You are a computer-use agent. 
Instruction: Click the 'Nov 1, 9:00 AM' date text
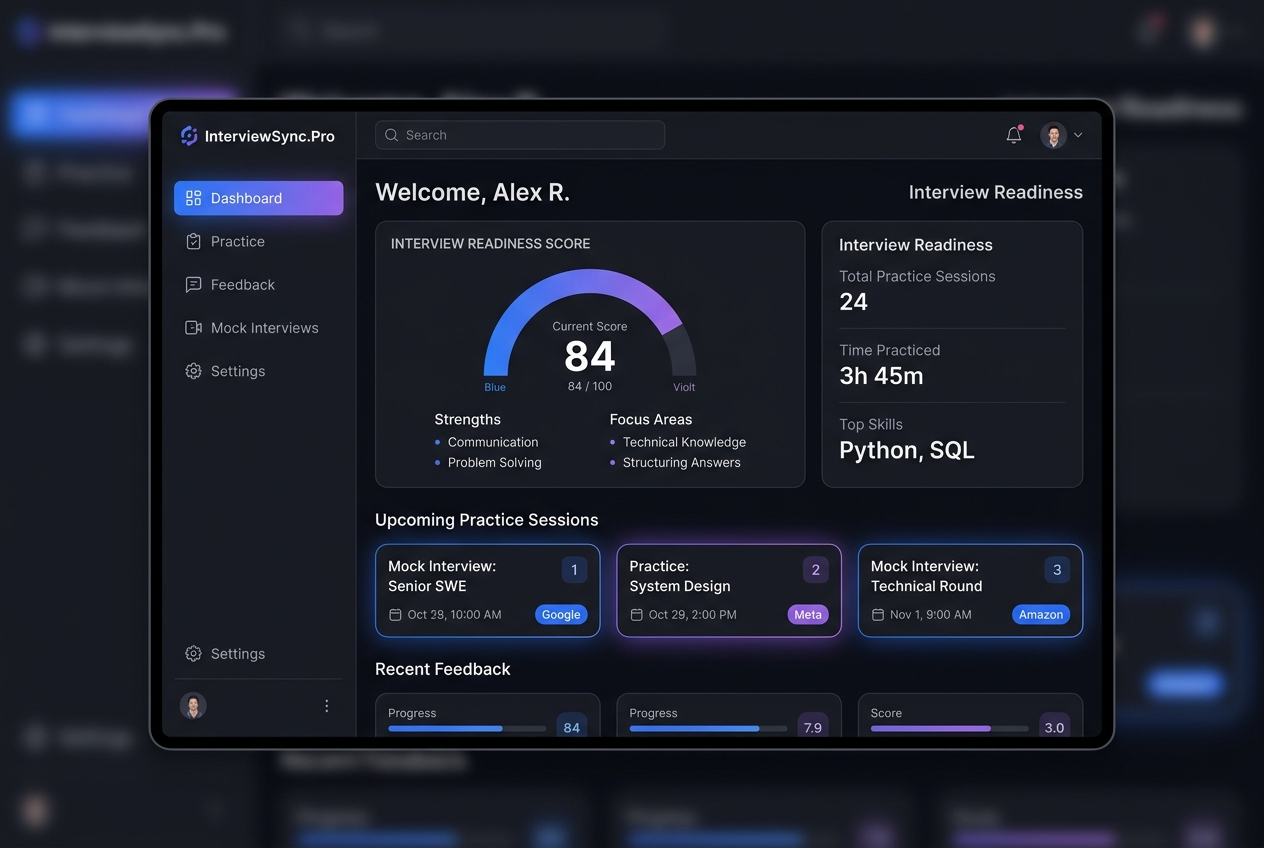[x=931, y=615]
